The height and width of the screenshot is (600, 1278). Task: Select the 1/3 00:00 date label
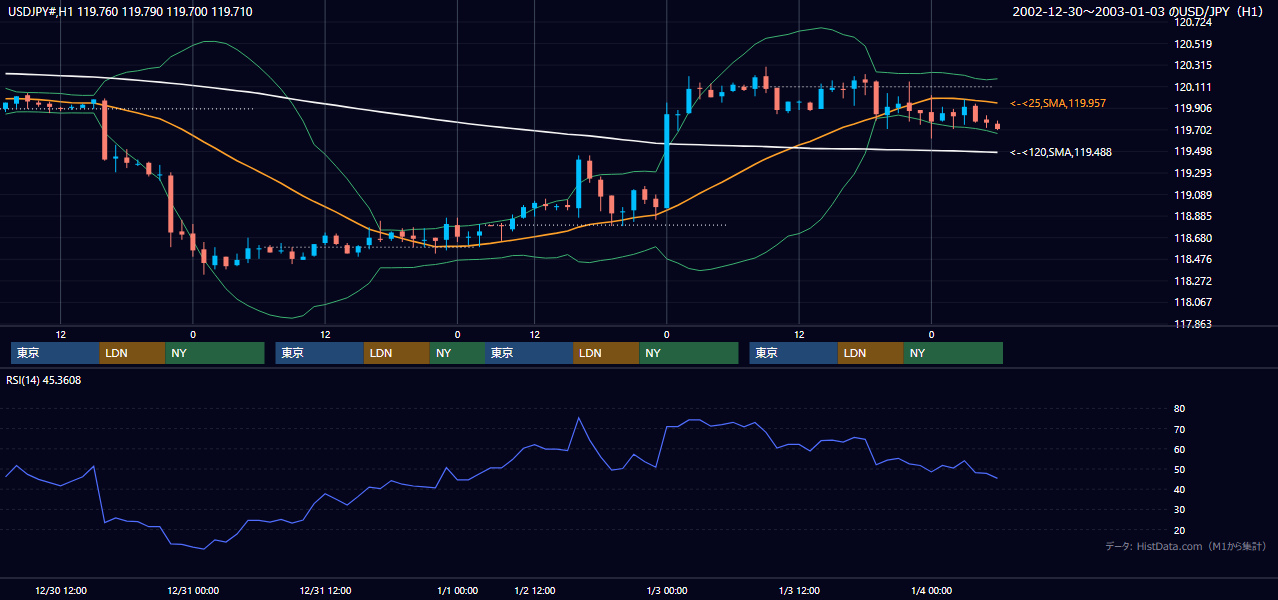[x=667, y=591]
